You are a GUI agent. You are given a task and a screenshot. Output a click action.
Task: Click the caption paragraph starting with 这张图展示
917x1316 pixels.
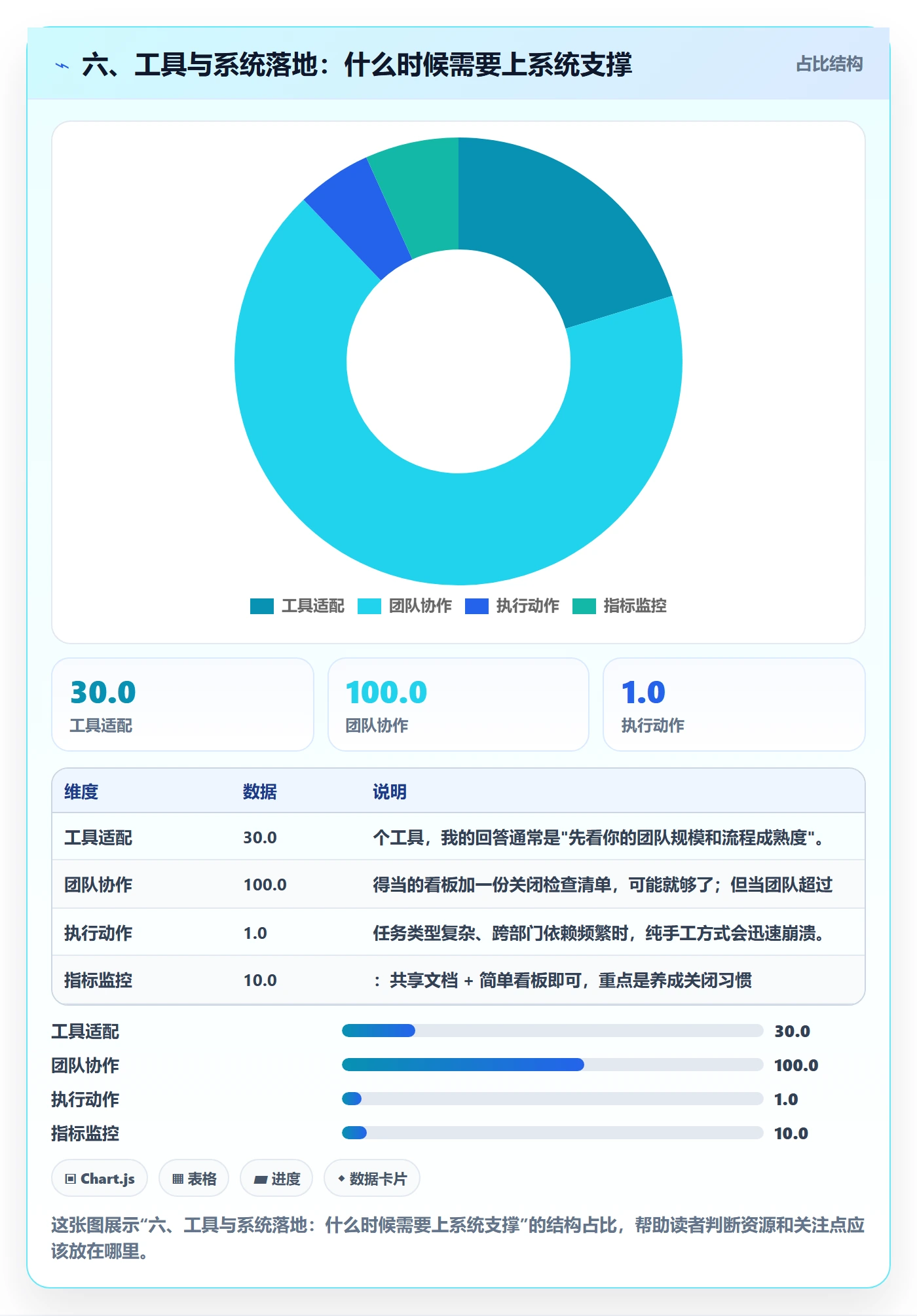[x=458, y=1237]
